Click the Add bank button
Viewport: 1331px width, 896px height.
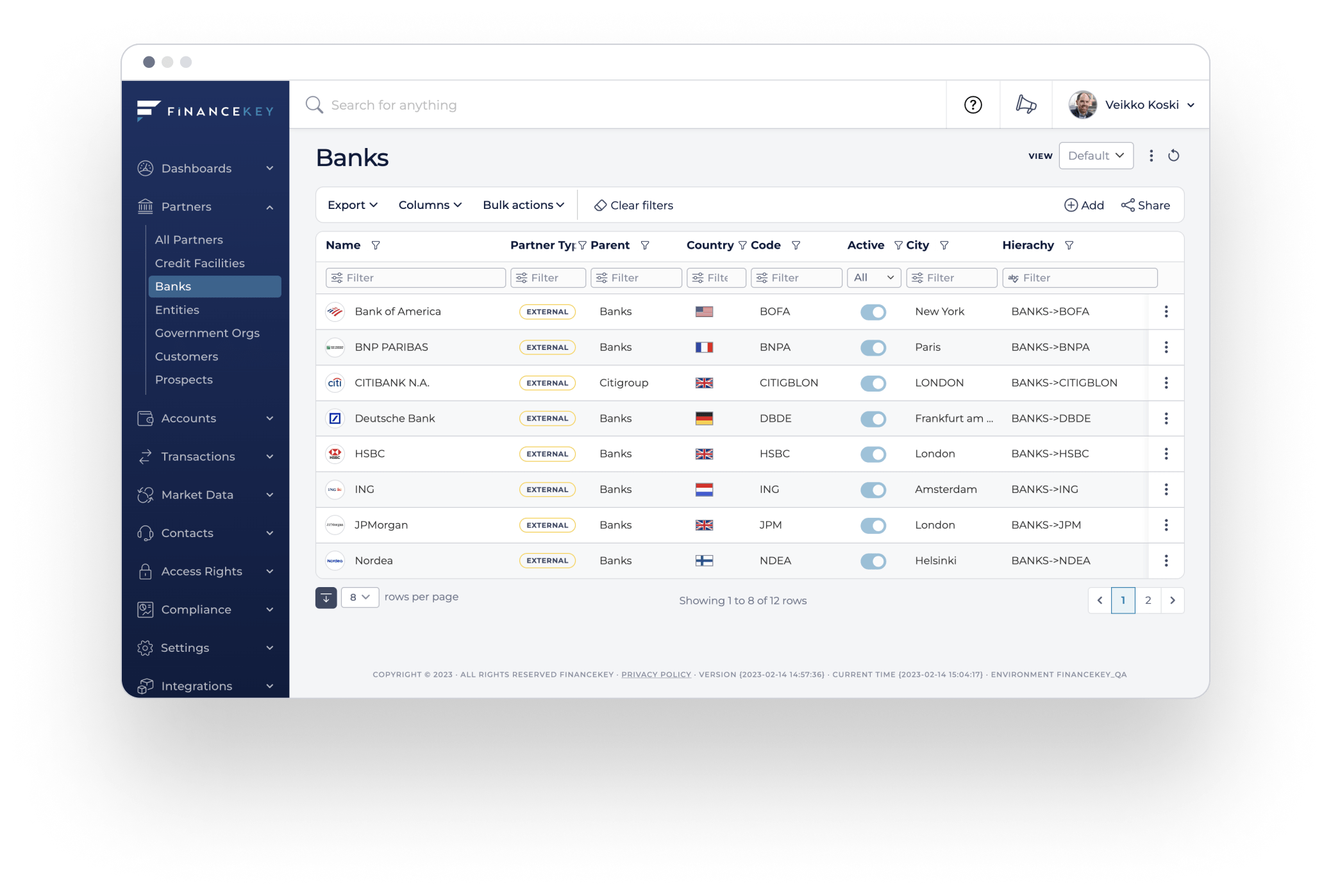click(1084, 205)
